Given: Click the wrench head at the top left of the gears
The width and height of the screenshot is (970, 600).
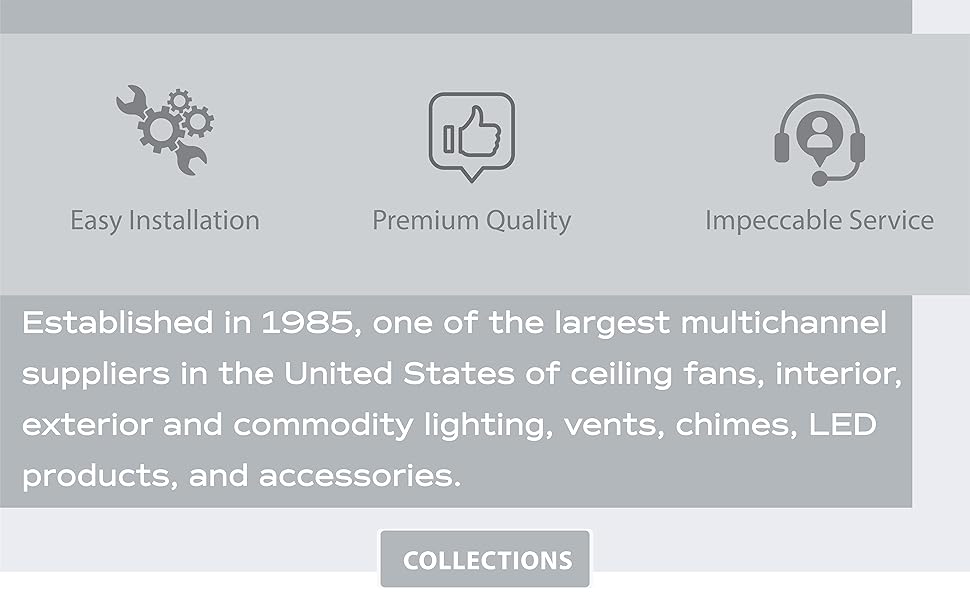Looking at the screenshot, I should (x=130, y=100).
